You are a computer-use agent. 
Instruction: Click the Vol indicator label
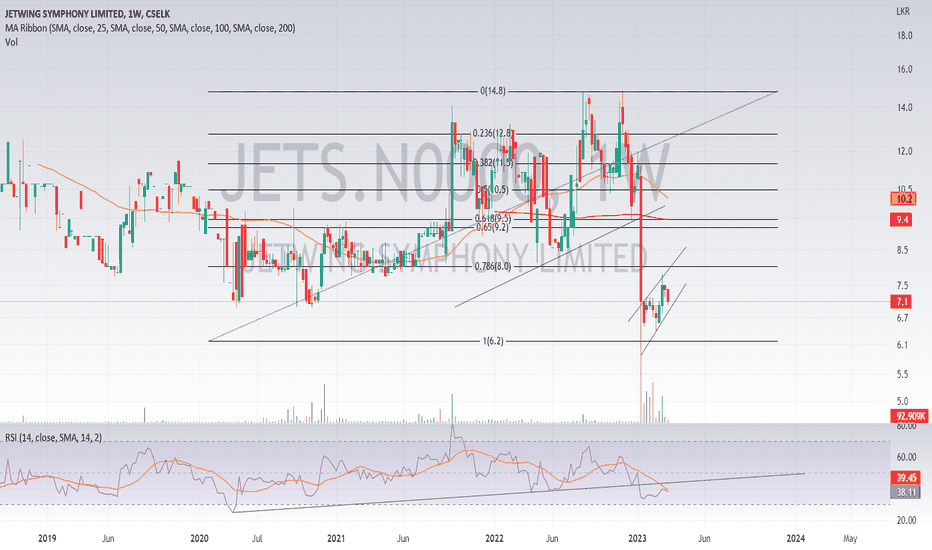(x=11, y=42)
